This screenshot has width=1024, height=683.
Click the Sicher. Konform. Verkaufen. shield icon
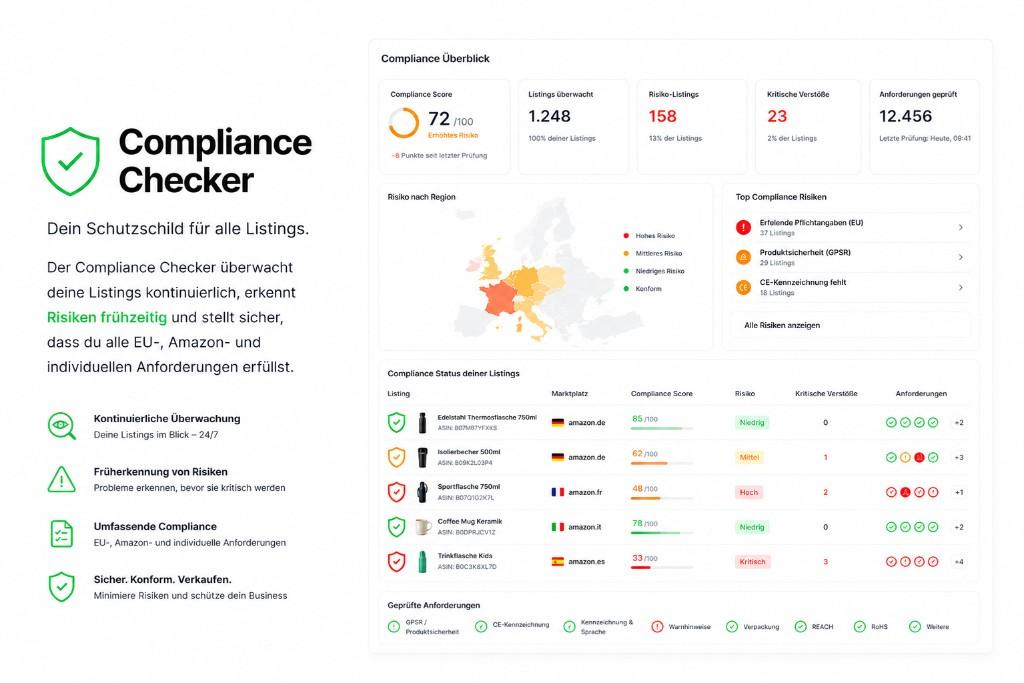[x=61, y=586]
